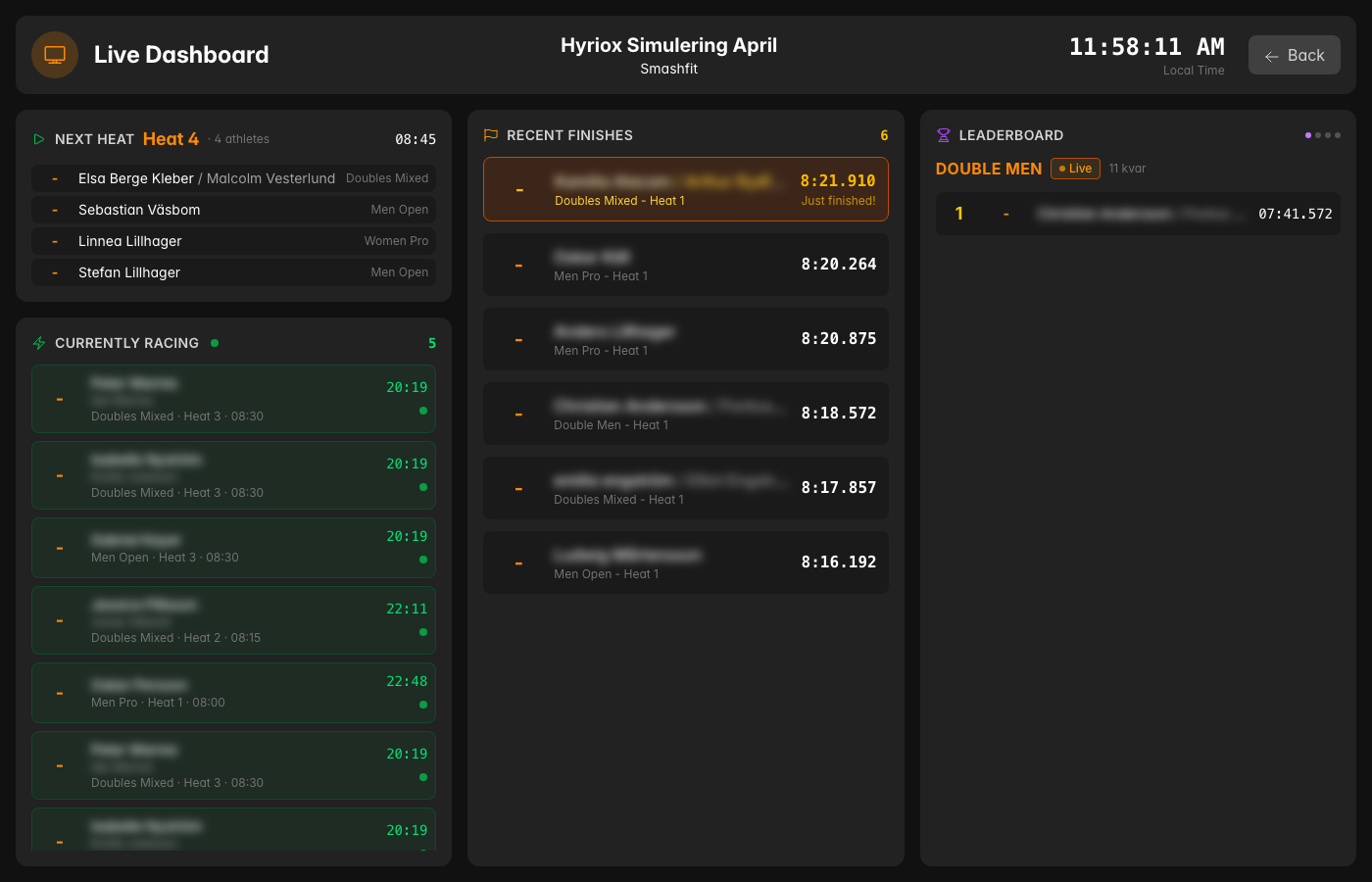Click the 11:58:11 AM clock
The image size is (1372, 882).
point(1147,47)
